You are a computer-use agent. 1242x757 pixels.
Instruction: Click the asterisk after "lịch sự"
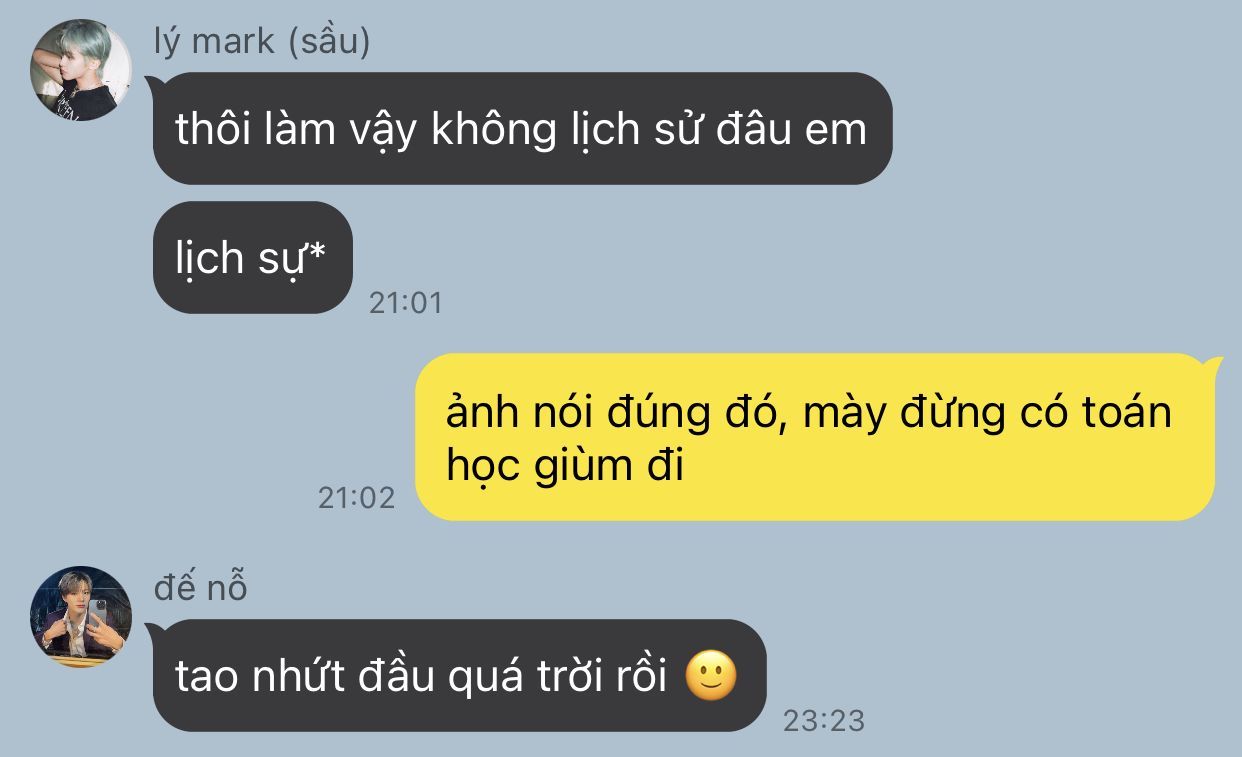317,250
